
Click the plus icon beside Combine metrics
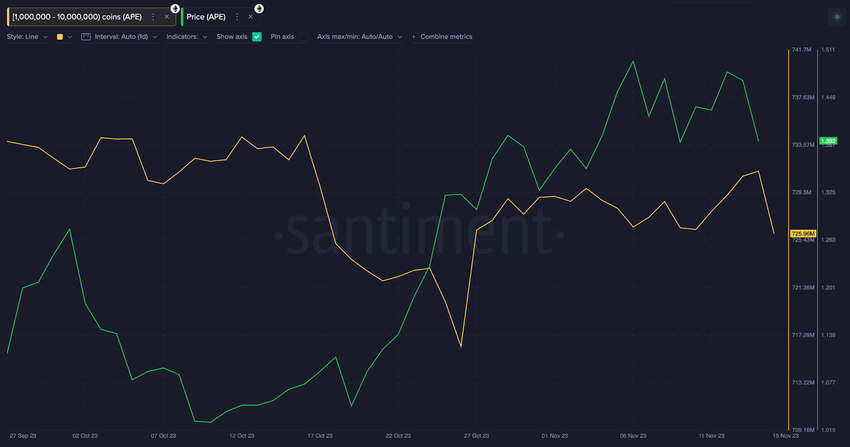pos(414,37)
